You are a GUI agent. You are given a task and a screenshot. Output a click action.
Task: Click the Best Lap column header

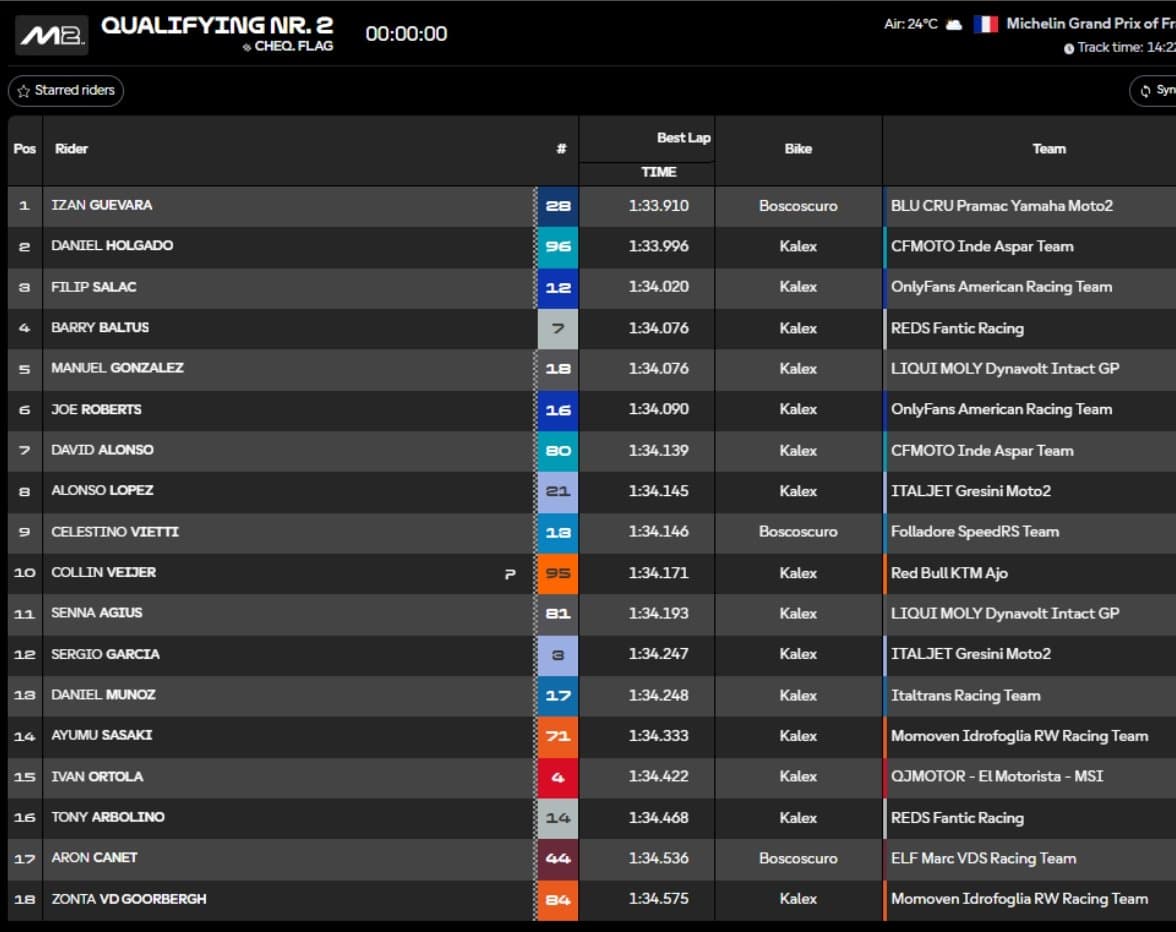683,138
